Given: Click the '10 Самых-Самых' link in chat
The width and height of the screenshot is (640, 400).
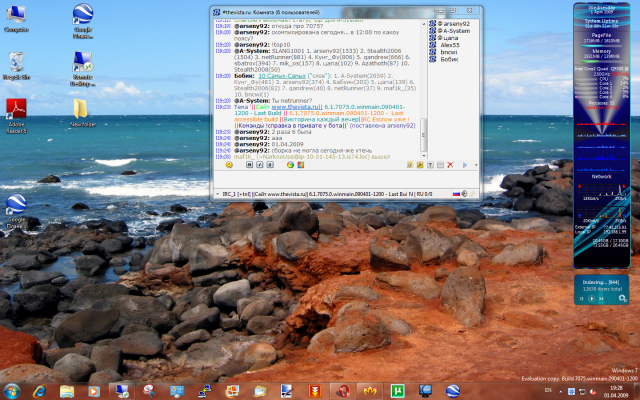Looking at the screenshot, I should click(x=282, y=76).
